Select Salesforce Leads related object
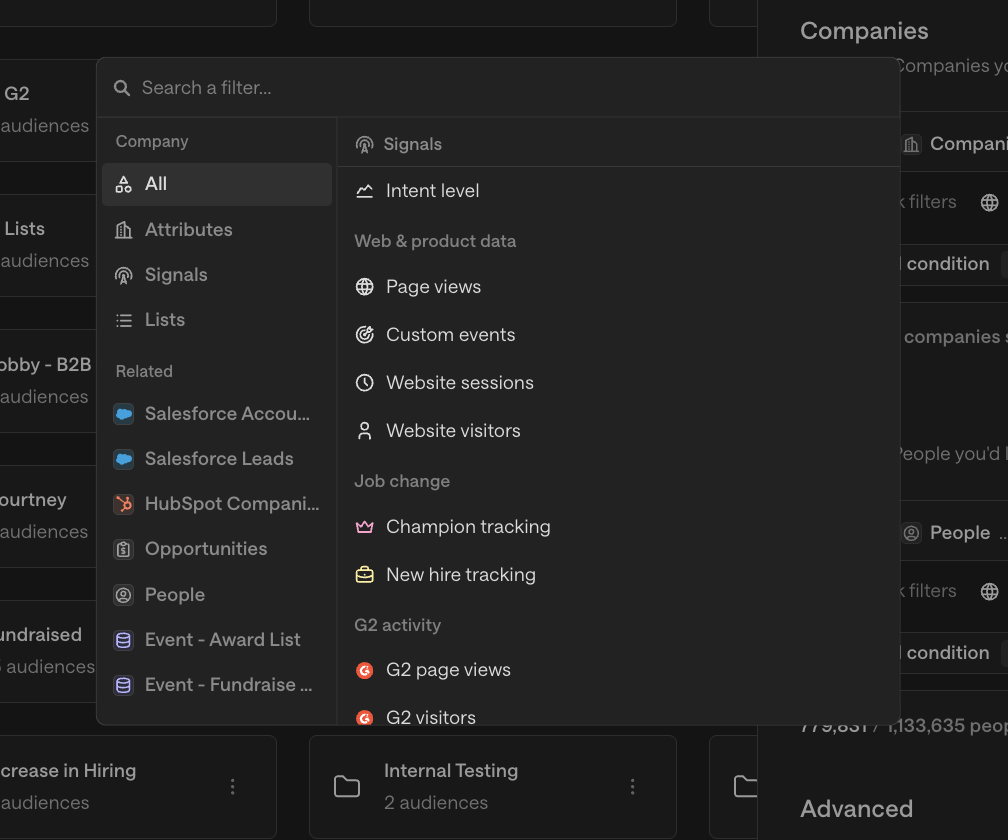This screenshot has width=1008, height=840. [x=217, y=459]
